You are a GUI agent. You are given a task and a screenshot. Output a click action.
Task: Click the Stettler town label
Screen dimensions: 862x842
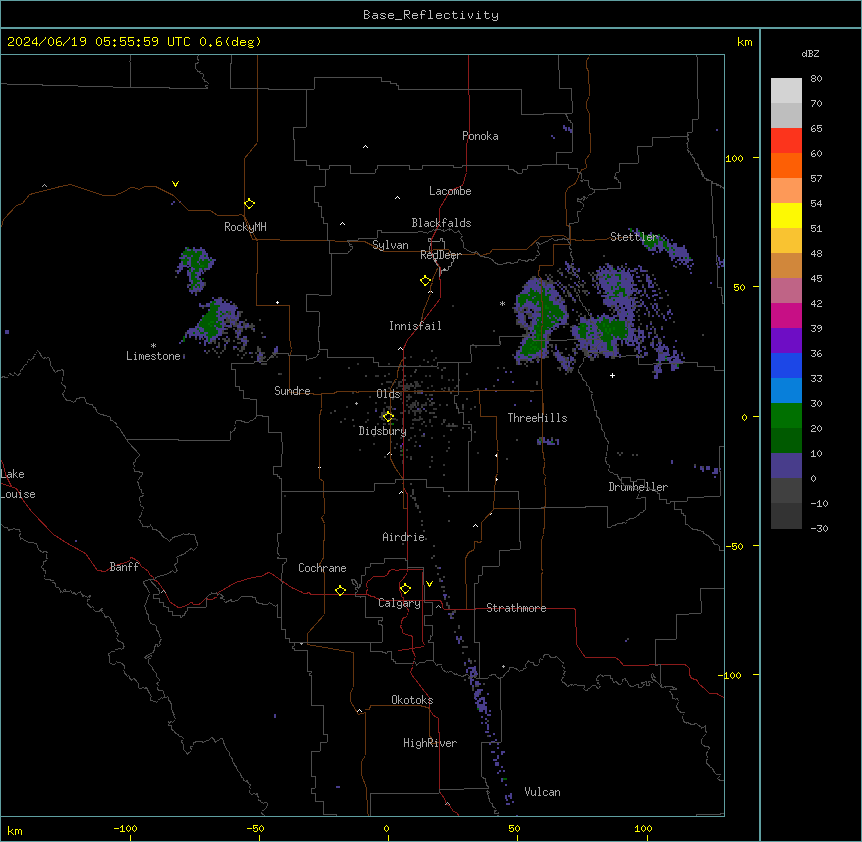(x=634, y=237)
